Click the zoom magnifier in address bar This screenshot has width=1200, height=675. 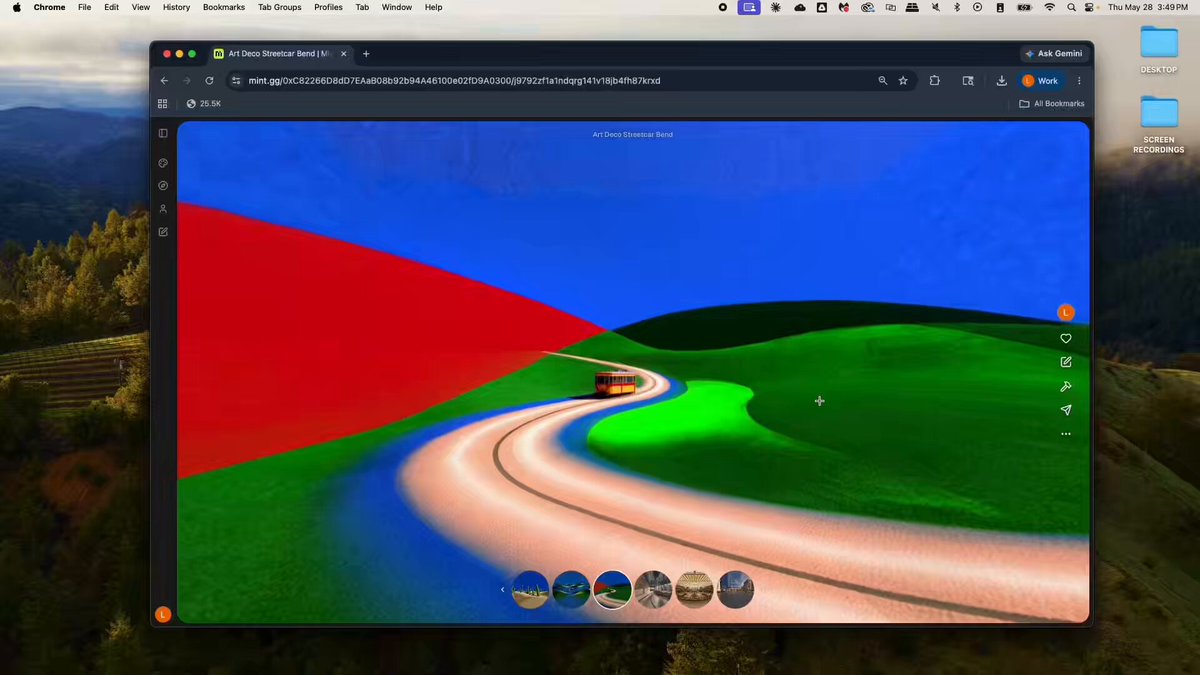click(x=882, y=81)
